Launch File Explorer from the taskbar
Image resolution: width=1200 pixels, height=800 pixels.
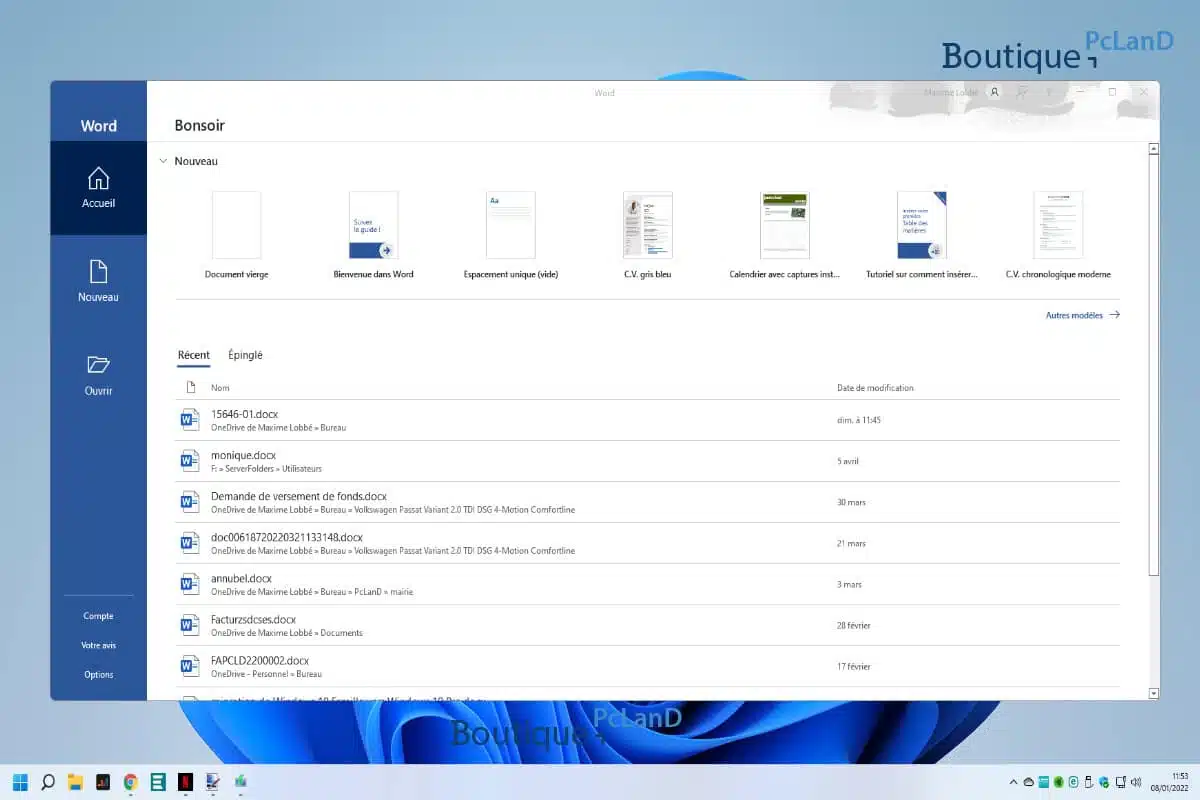[75, 782]
